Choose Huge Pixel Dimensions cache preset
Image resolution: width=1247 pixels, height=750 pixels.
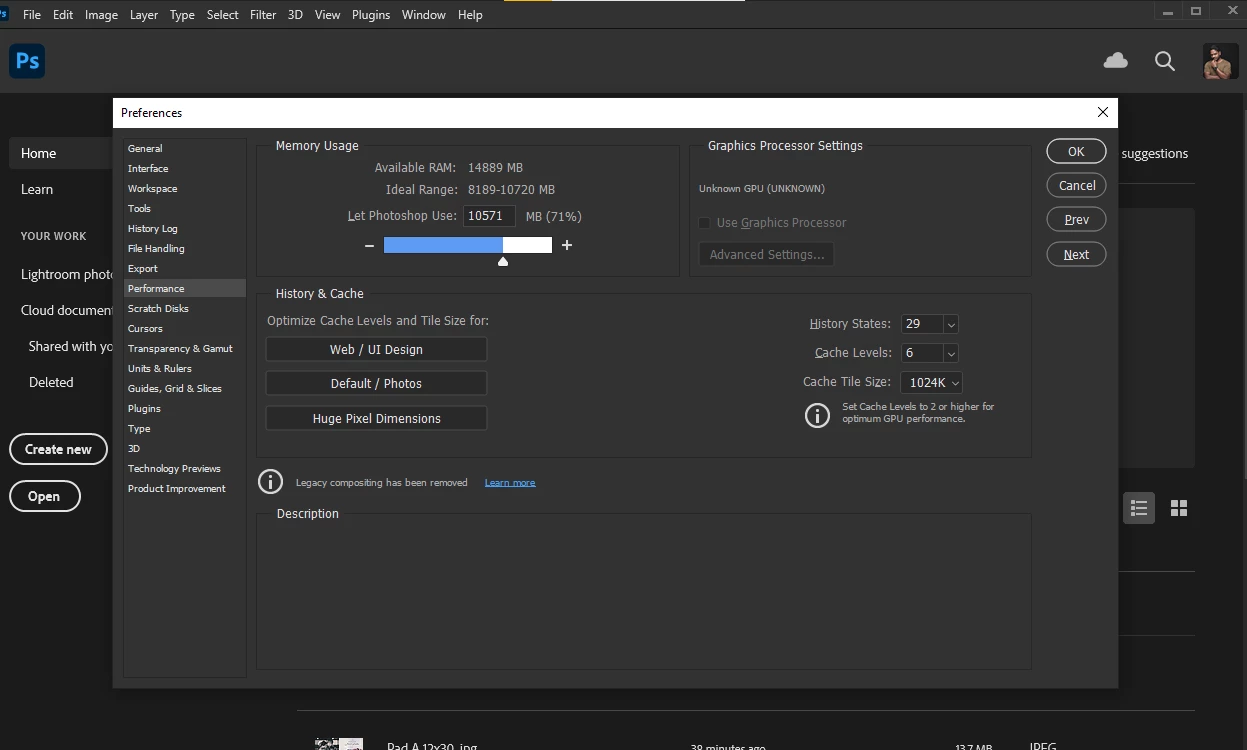point(376,418)
